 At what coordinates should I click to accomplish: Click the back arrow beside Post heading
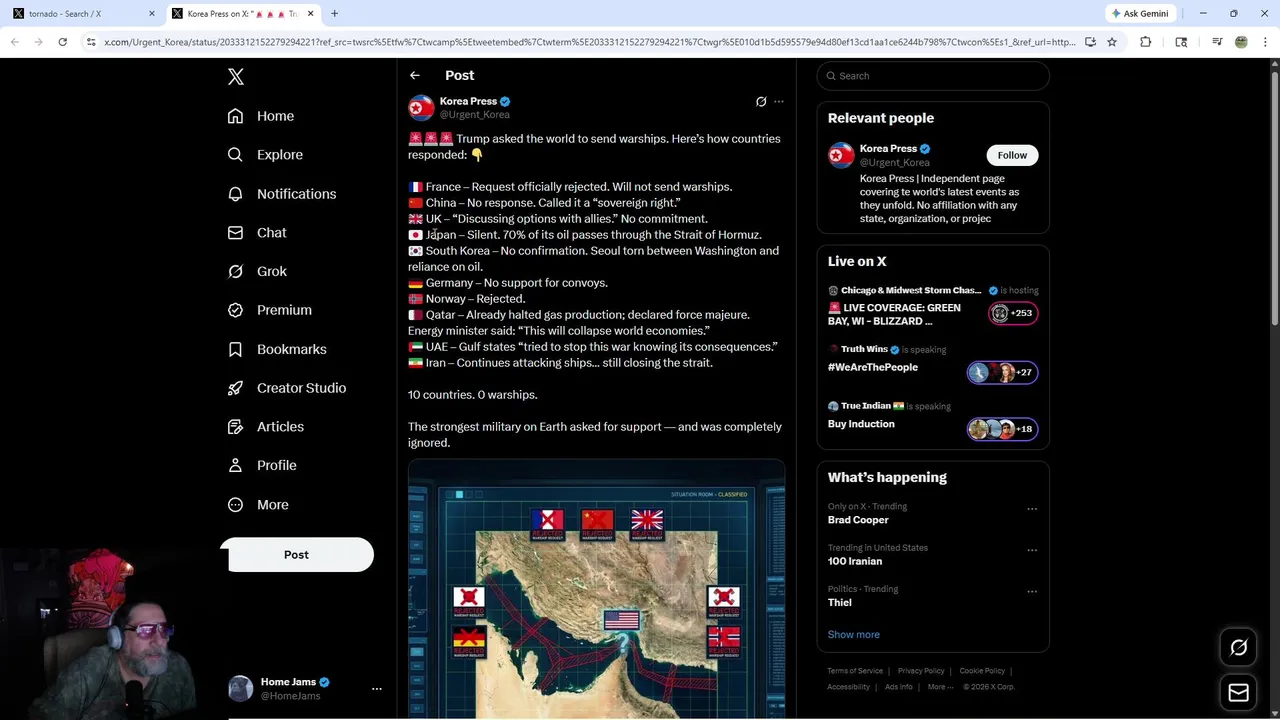point(415,76)
